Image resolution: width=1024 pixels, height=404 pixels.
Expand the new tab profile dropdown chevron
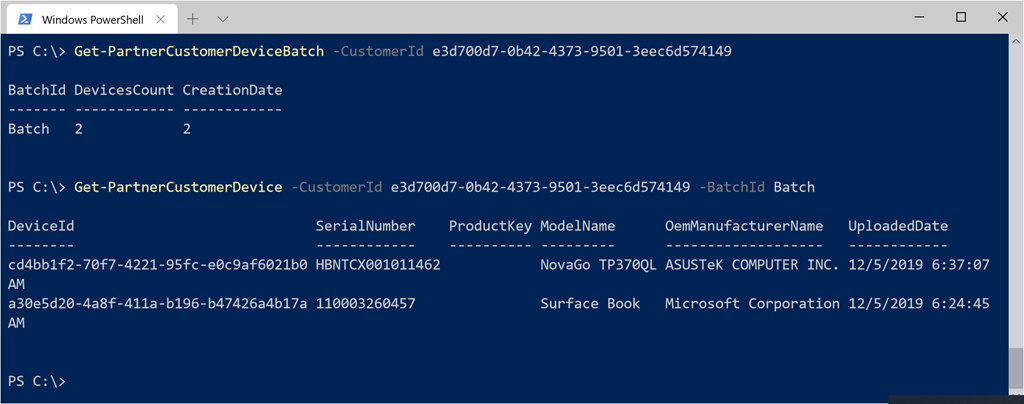222,18
